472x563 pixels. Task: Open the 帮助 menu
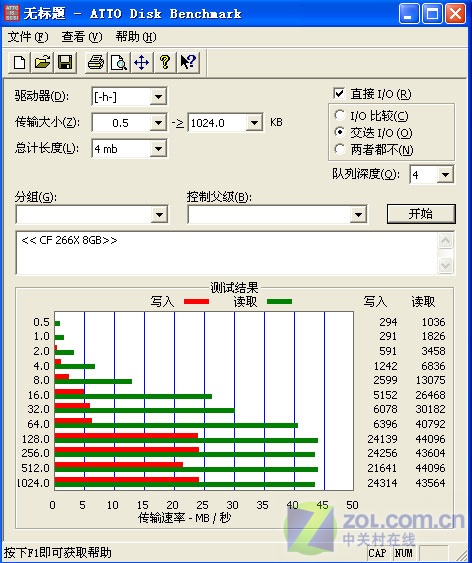coord(136,37)
